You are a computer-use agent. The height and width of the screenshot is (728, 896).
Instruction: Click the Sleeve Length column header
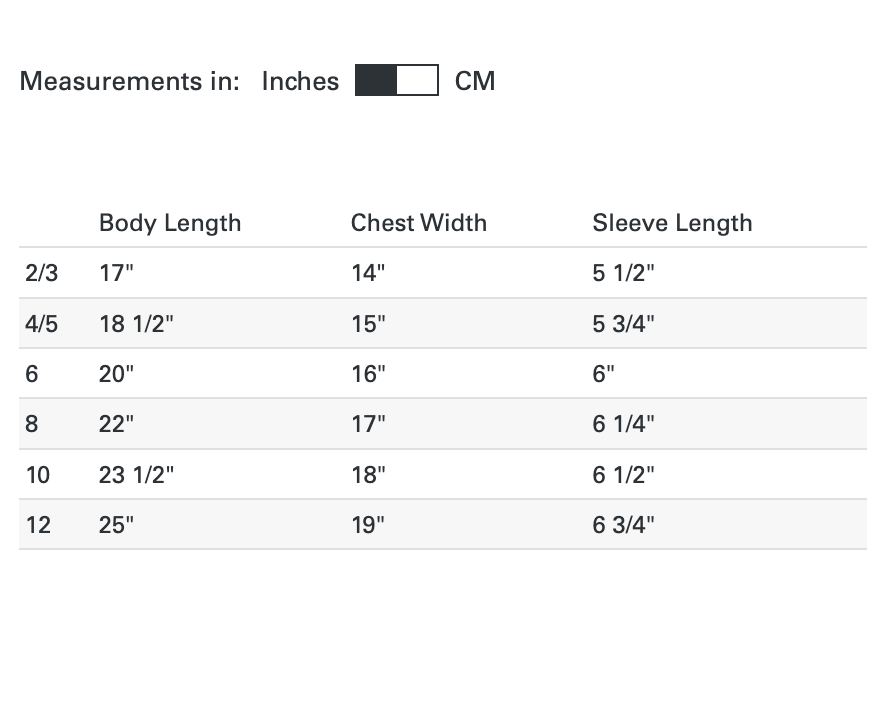point(672,222)
